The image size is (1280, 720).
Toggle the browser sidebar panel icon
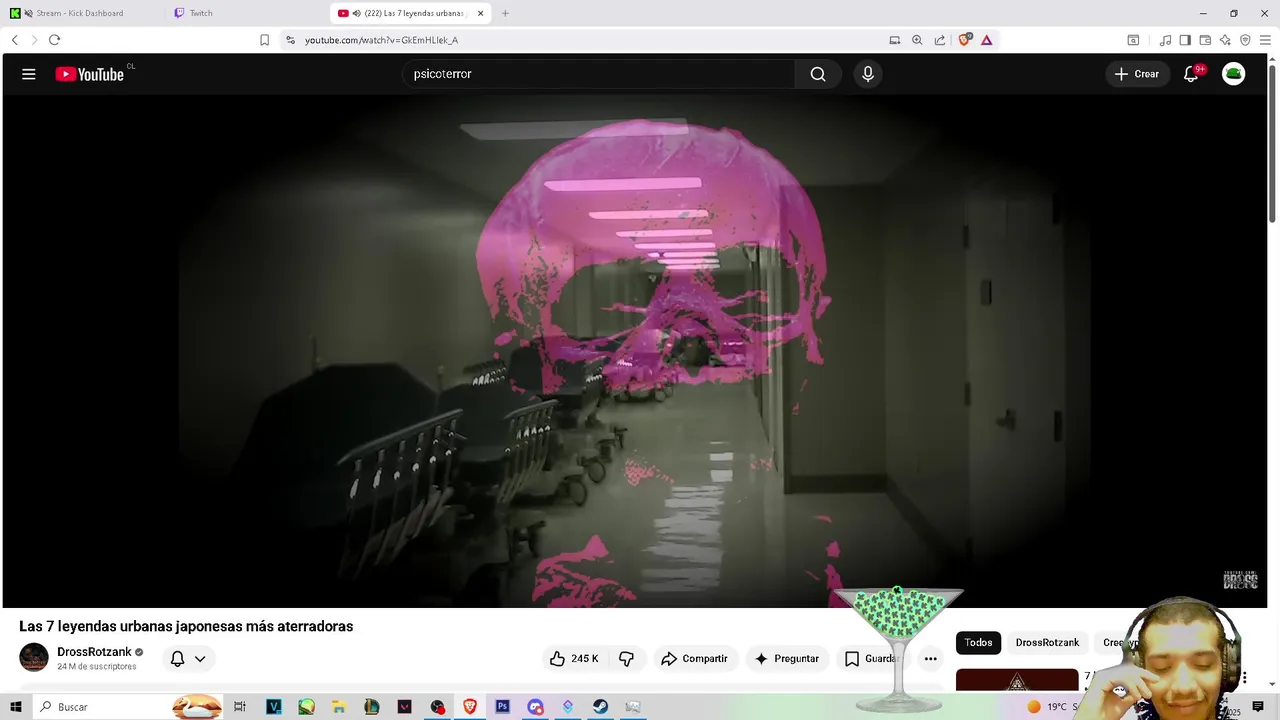pos(1185,40)
